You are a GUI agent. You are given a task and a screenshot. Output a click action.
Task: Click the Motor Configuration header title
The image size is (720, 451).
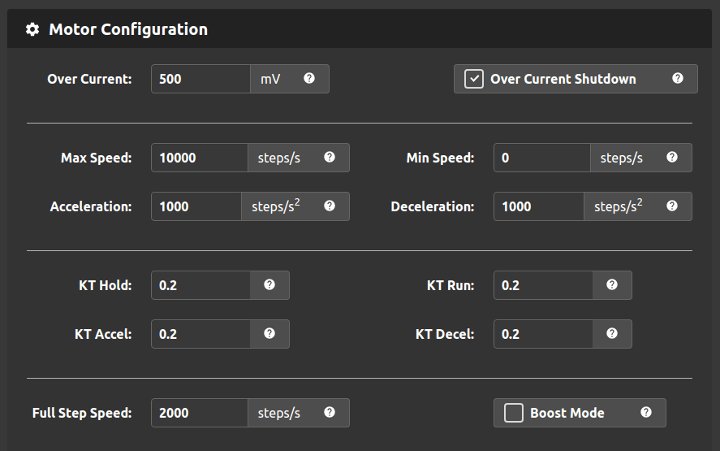[128, 29]
